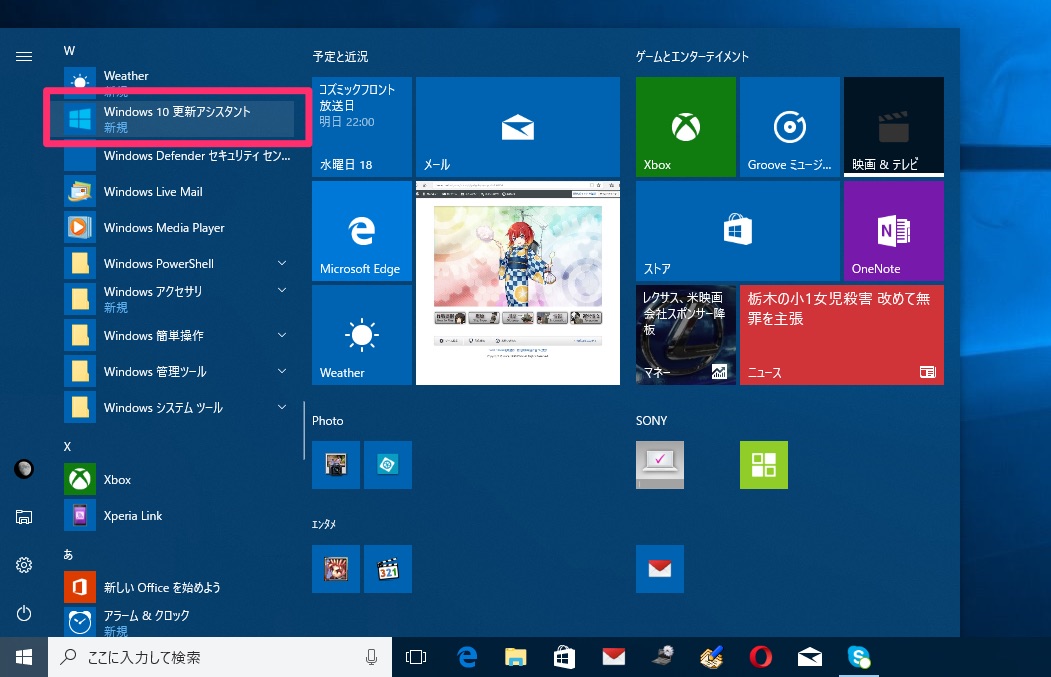Expand the Windows アクセサリ folder chevron
This screenshot has width=1051, height=677.
[x=282, y=291]
